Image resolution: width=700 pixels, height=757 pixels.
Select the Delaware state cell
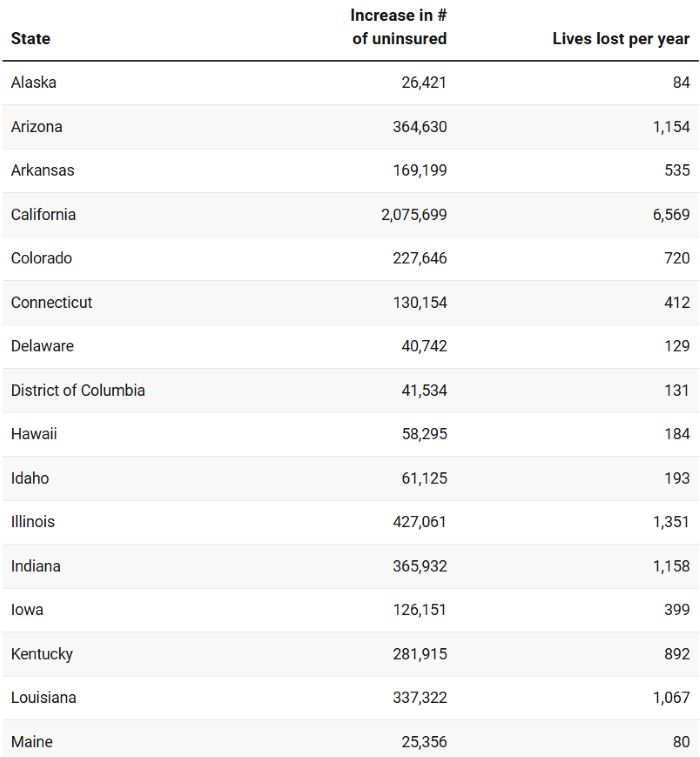tap(42, 346)
